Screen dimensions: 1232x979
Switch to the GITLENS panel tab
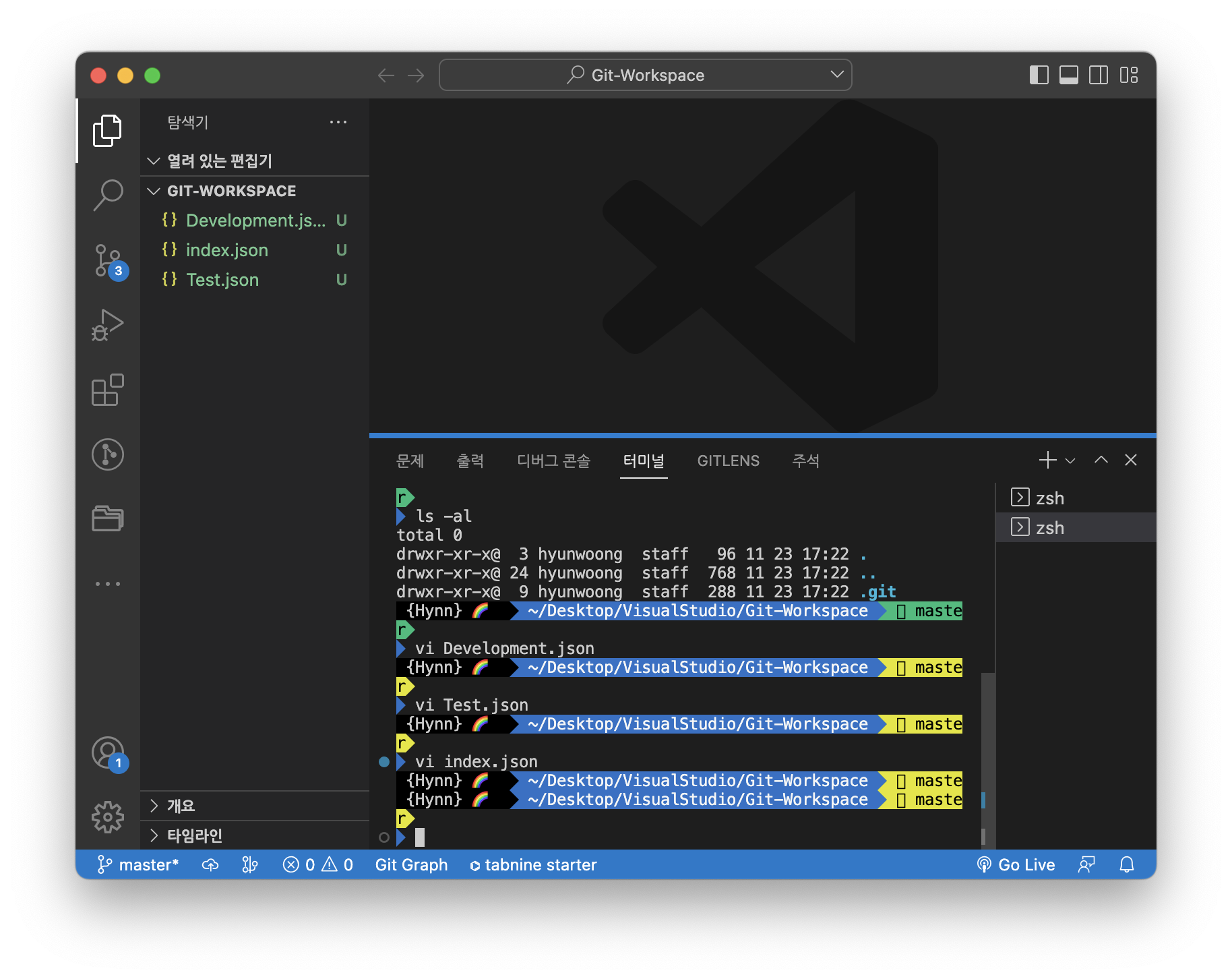coord(728,461)
